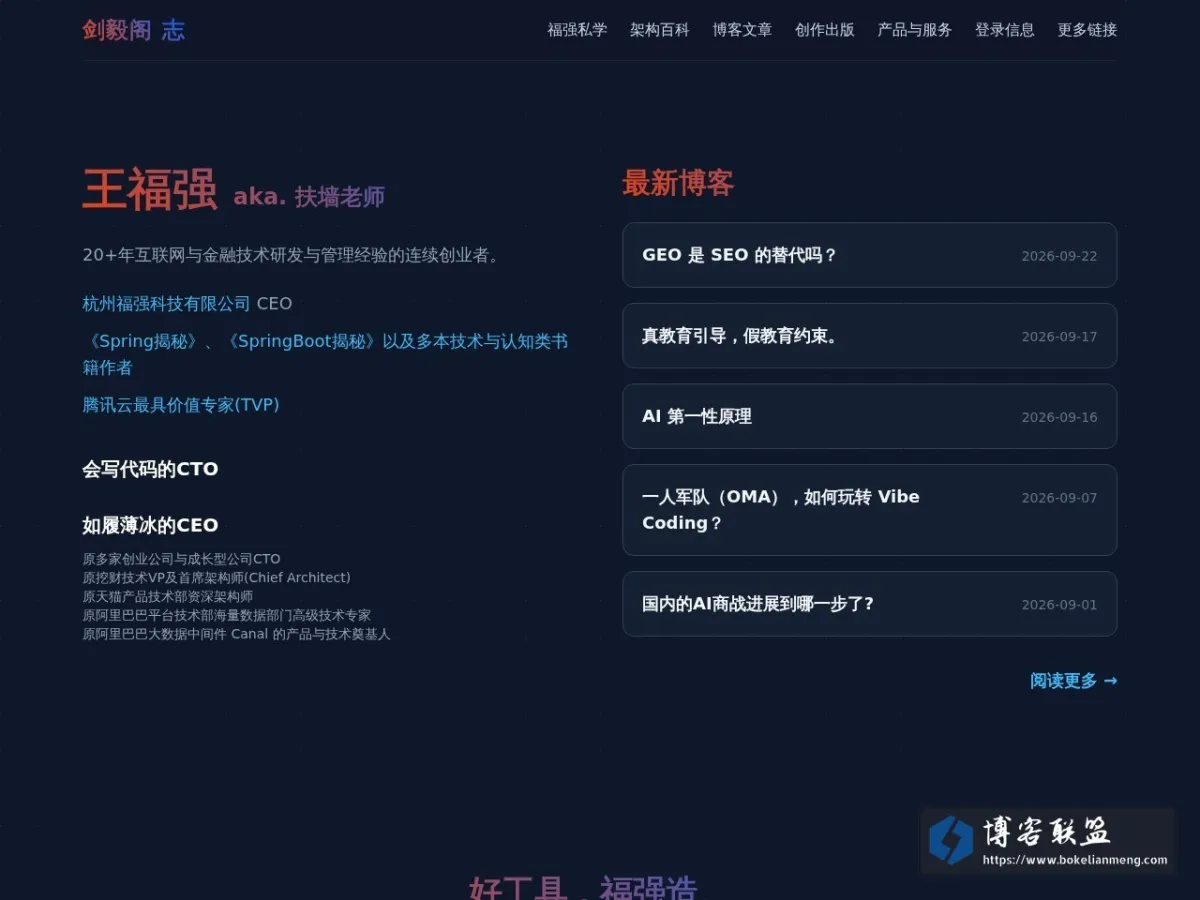This screenshot has height=900, width=1200.
Task: Click the heading 会写代码的CTO
Action: [150, 469]
